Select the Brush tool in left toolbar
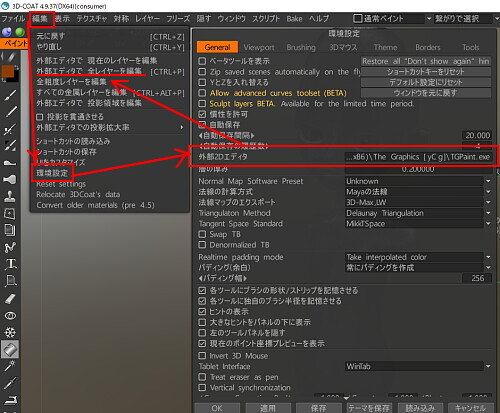Screen dimensions: 500x413 [x=10, y=96]
